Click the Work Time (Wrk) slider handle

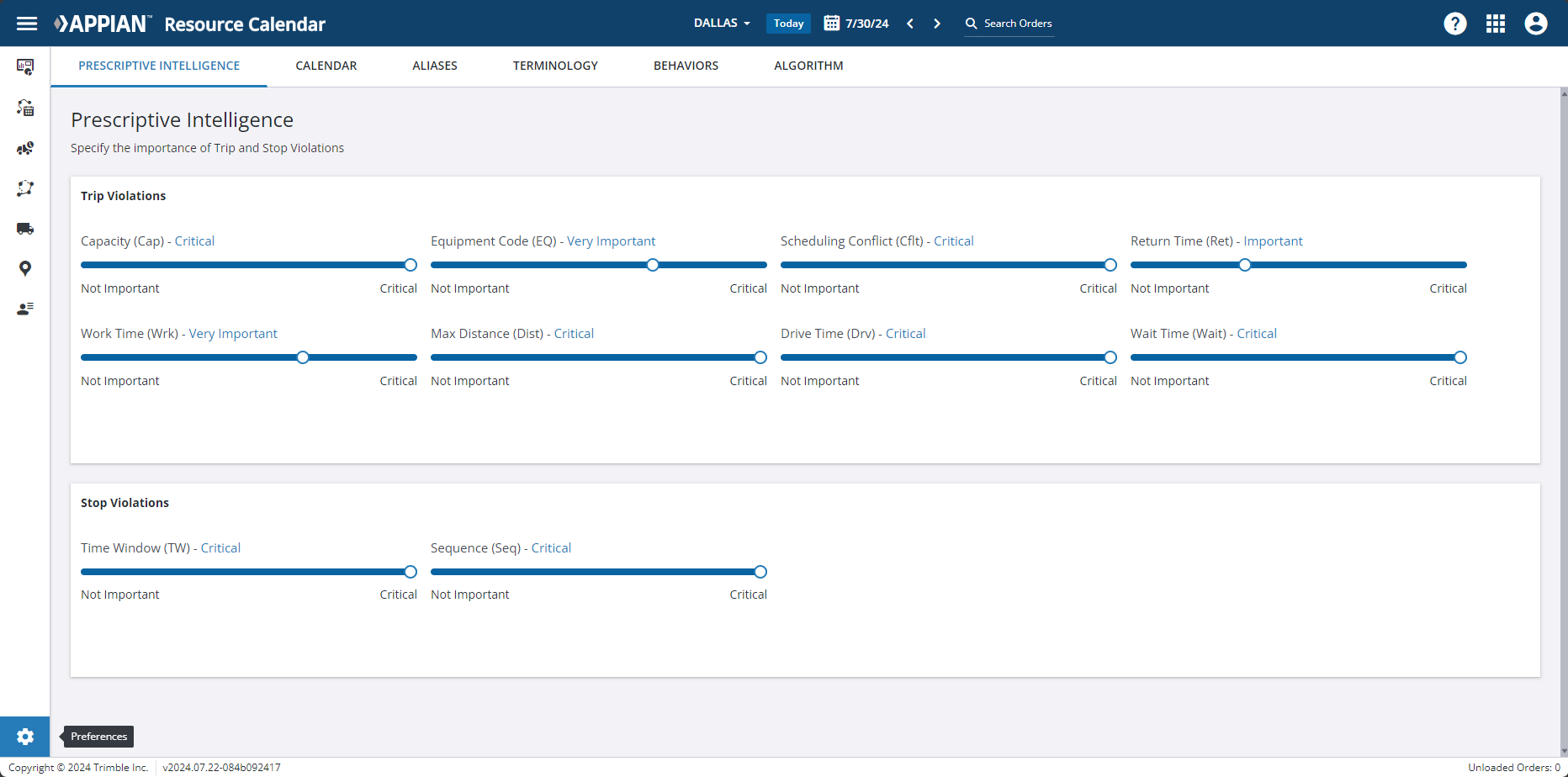(x=303, y=357)
